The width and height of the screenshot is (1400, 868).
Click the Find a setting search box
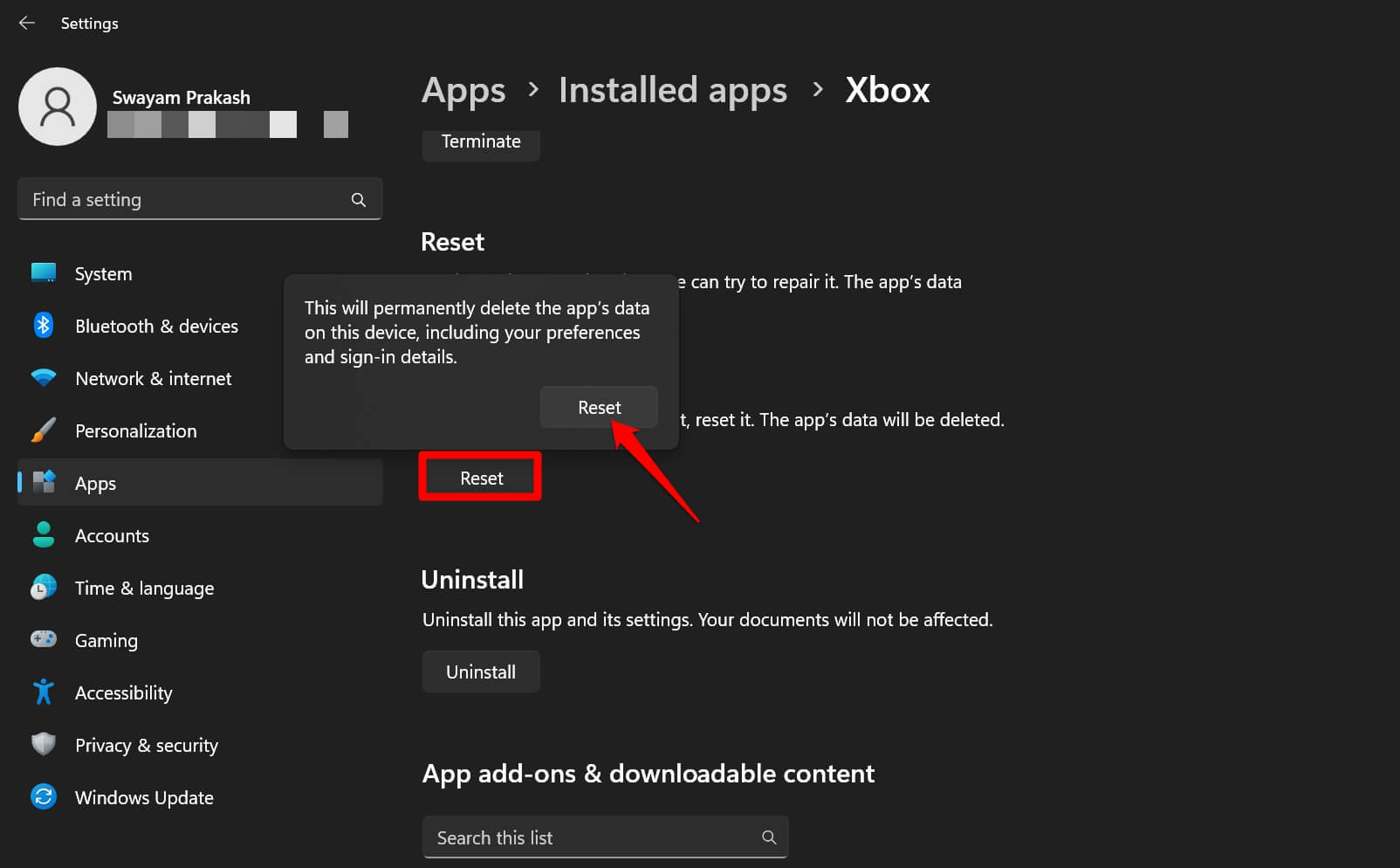[x=175, y=199]
